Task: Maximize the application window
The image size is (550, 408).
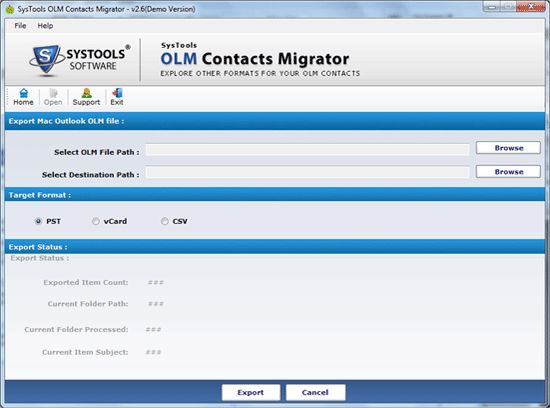Action: tap(508, 7)
